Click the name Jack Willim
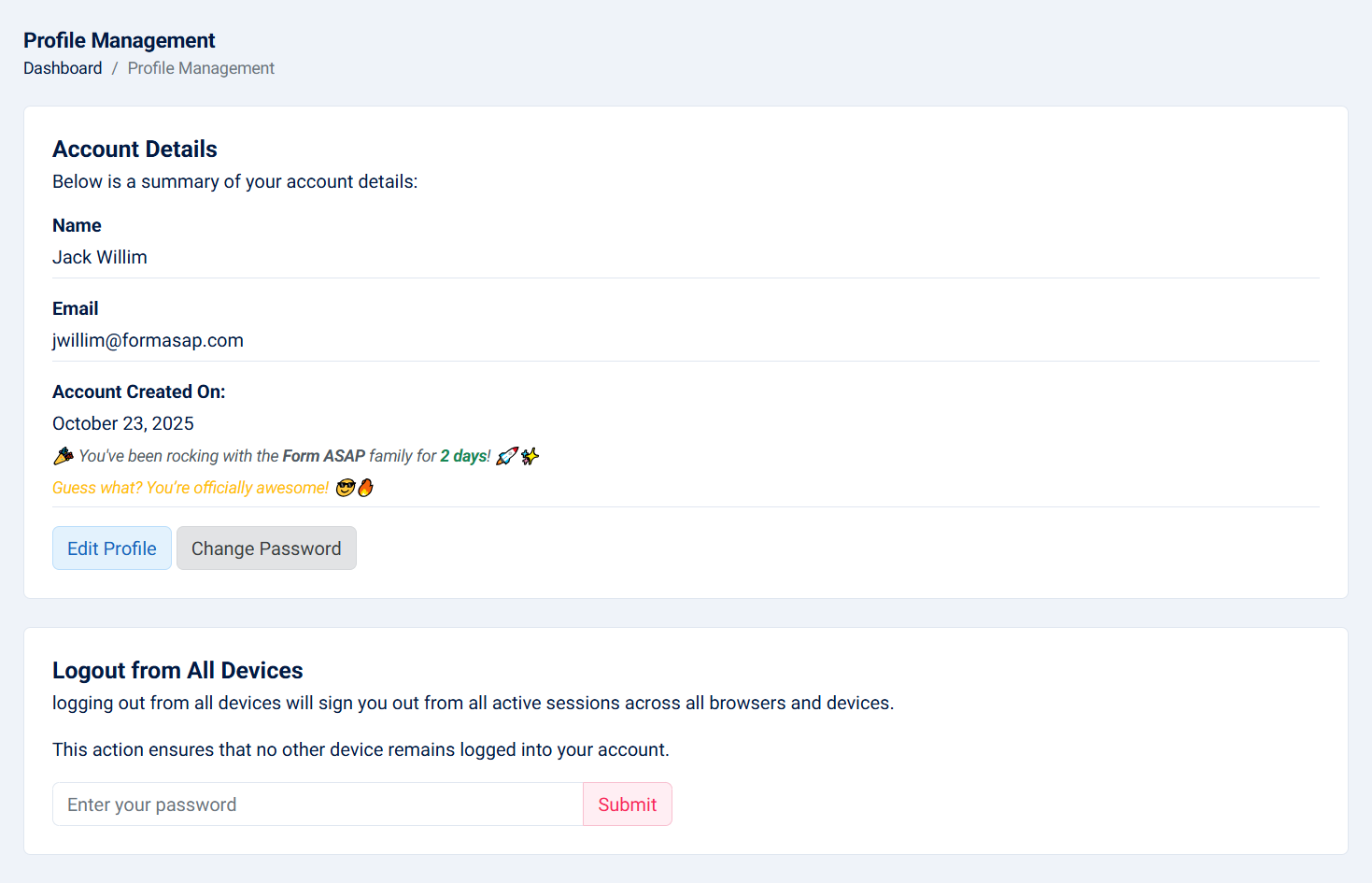This screenshot has width=1372, height=883. click(100, 257)
